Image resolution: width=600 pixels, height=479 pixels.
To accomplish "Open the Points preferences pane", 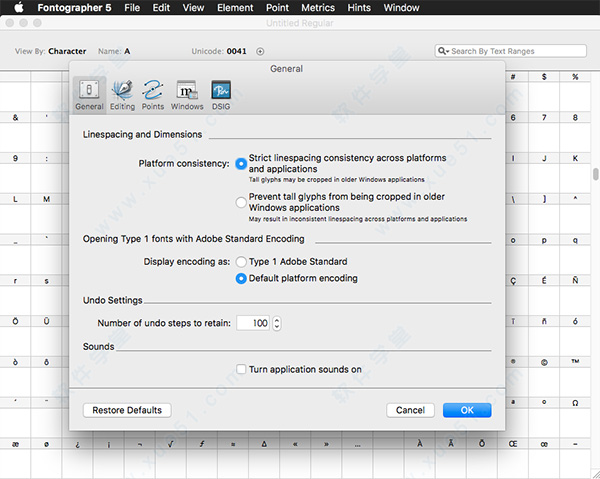I will click(x=153, y=94).
